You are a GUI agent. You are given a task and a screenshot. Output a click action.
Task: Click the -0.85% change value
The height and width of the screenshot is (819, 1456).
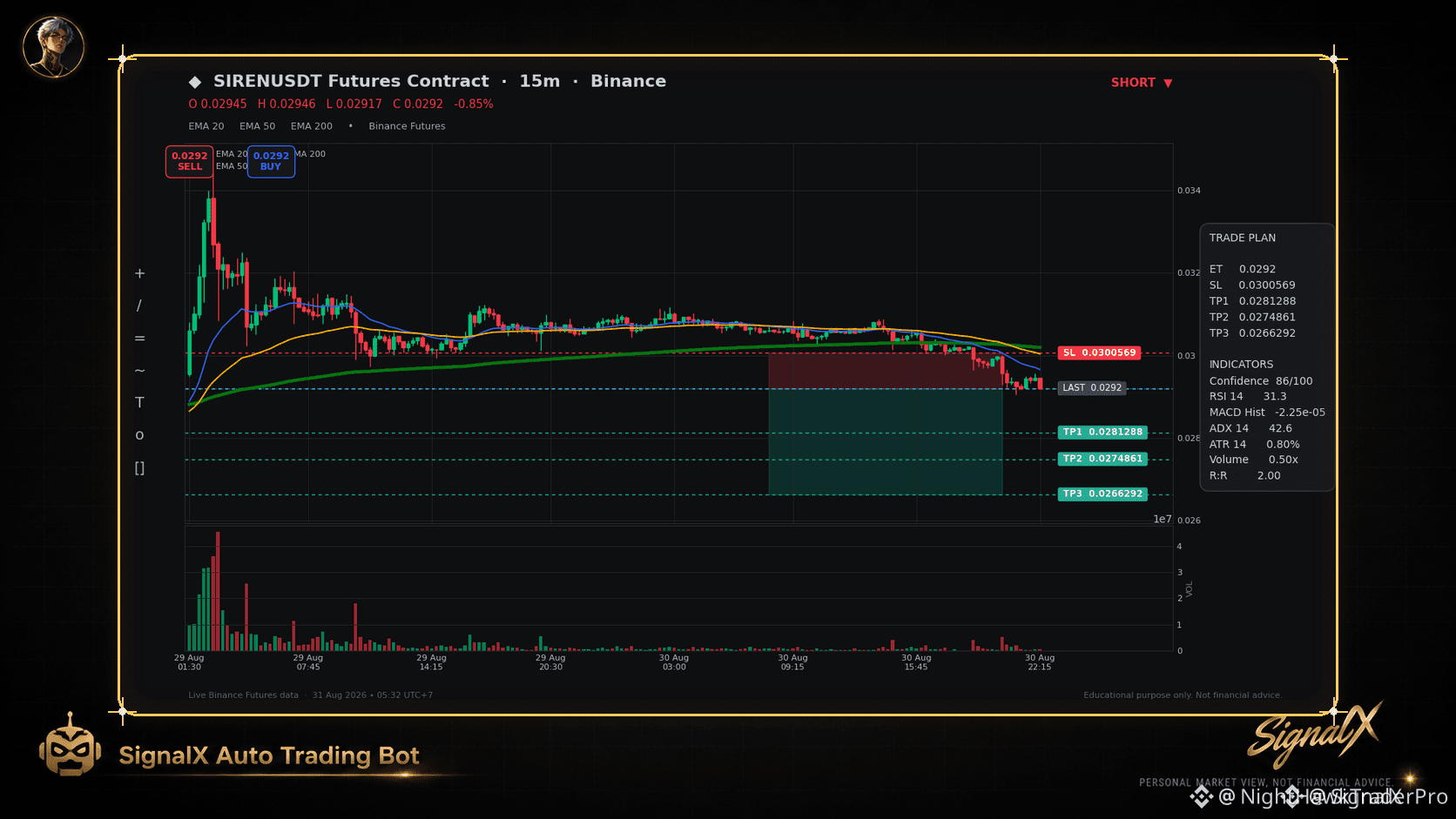point(474,104)
